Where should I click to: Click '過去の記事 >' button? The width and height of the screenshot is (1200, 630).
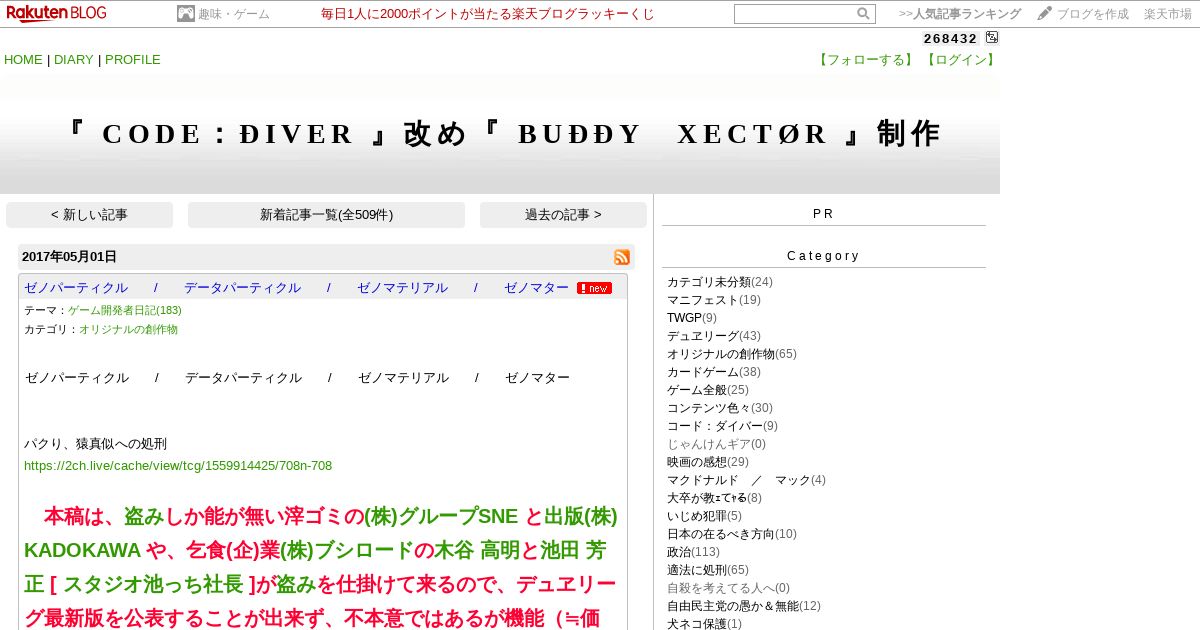coord(563,215)
